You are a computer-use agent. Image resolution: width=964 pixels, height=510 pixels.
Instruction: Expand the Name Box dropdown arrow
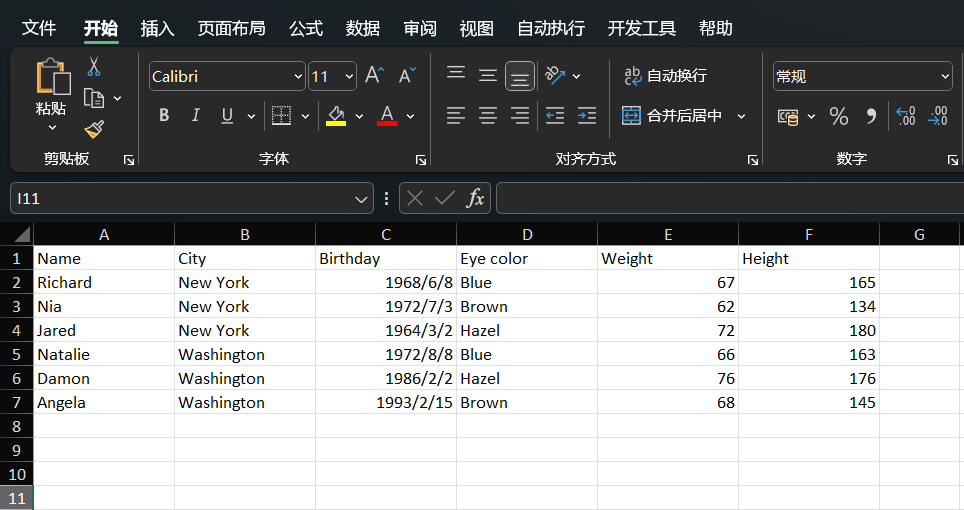point(361,199)
